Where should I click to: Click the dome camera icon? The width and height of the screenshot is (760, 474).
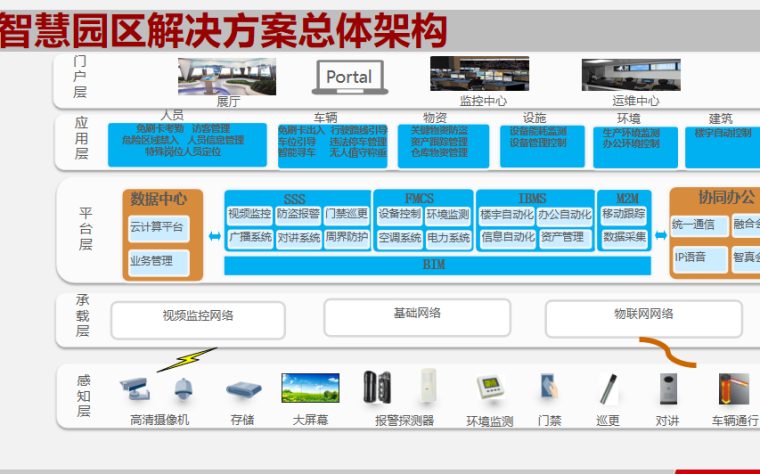tap(182, 388)
